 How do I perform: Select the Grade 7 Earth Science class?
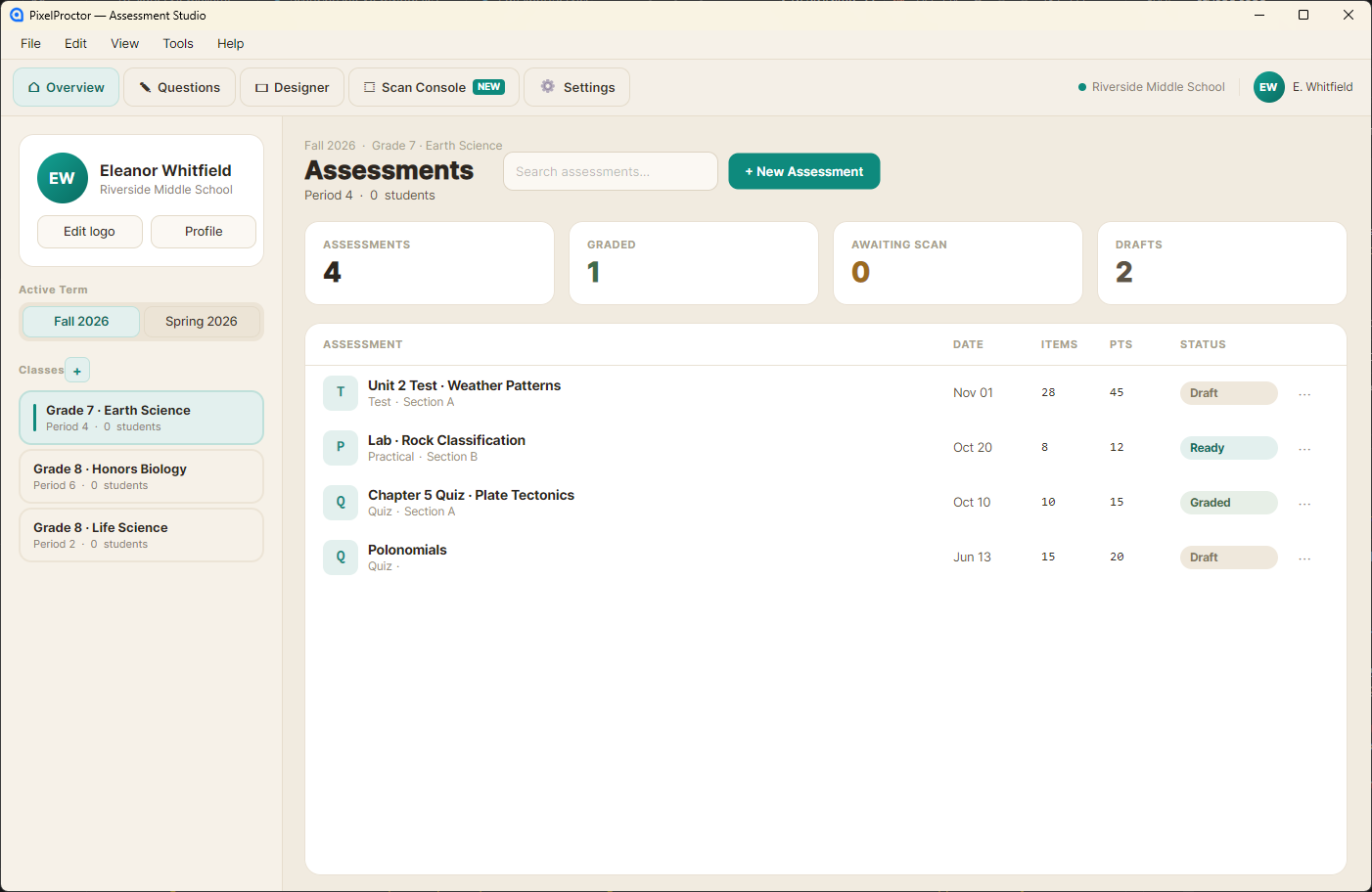point(141,418)
